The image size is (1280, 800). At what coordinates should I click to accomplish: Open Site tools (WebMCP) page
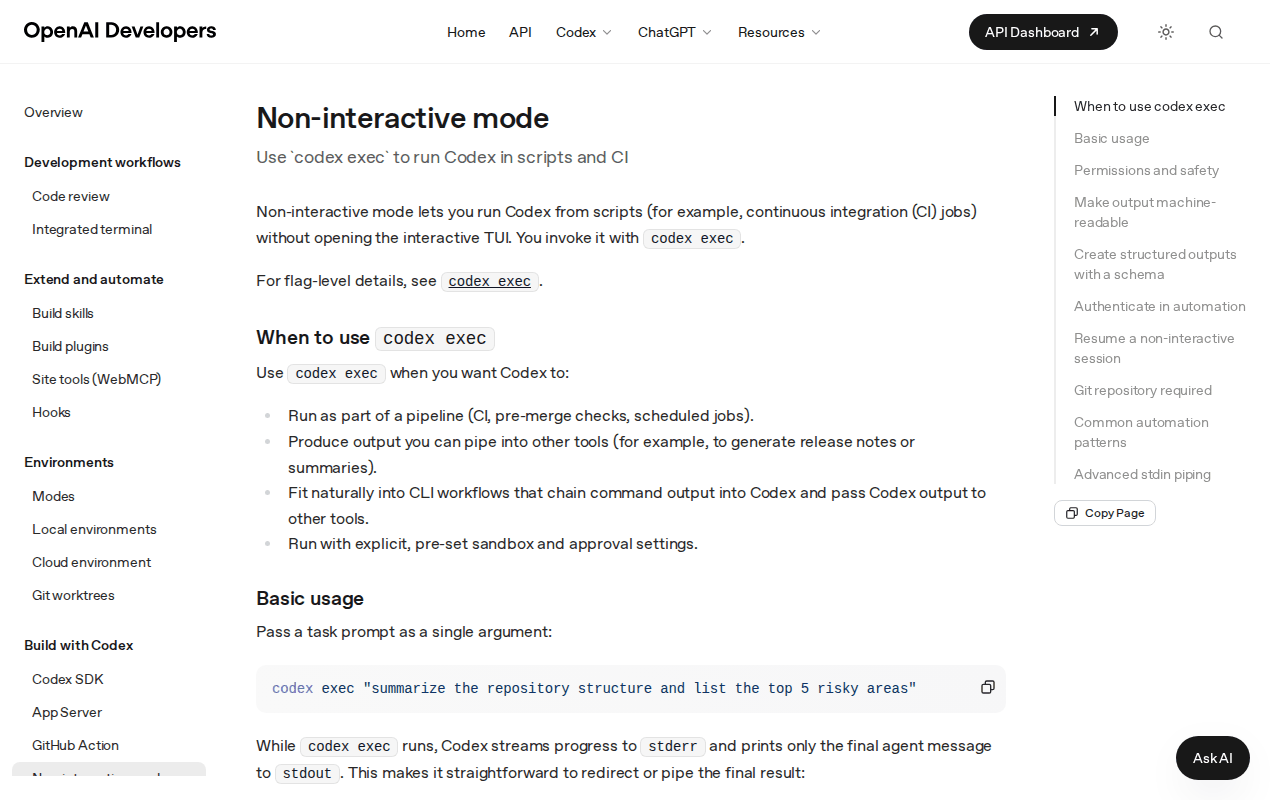tap(96, 379)
